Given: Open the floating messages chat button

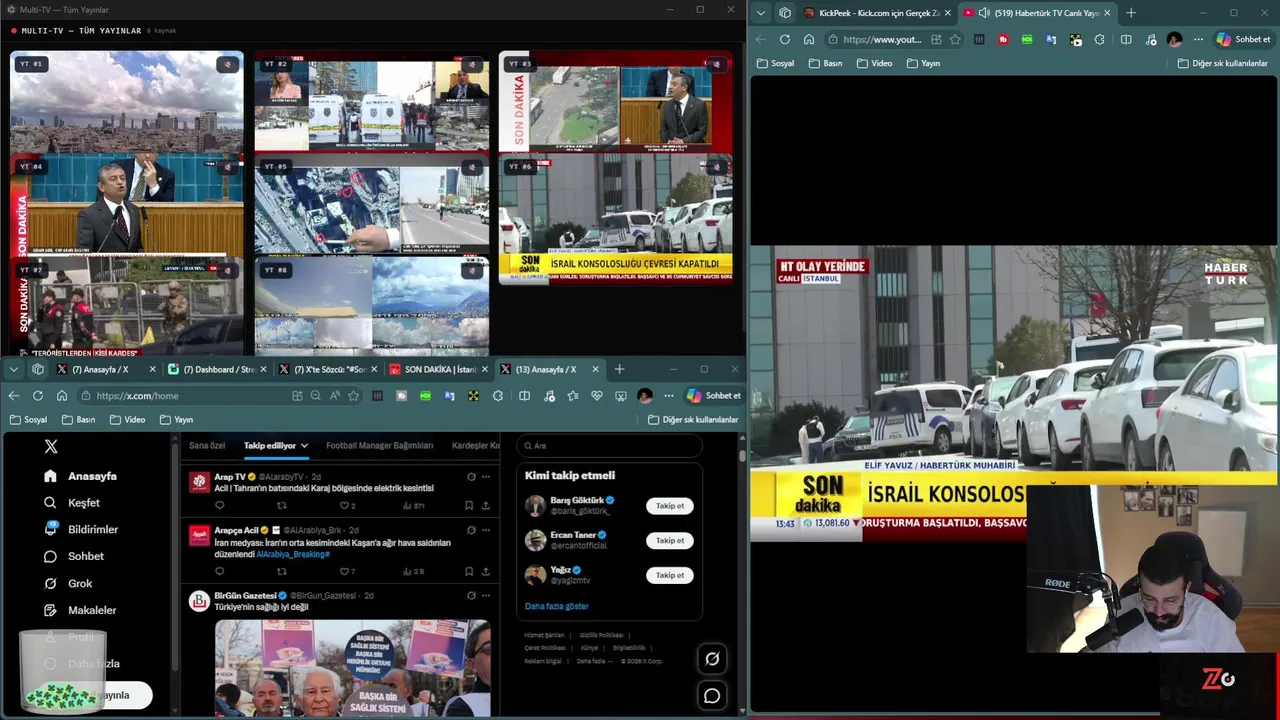Looking at the screenshot, I should tap(712, 696).
